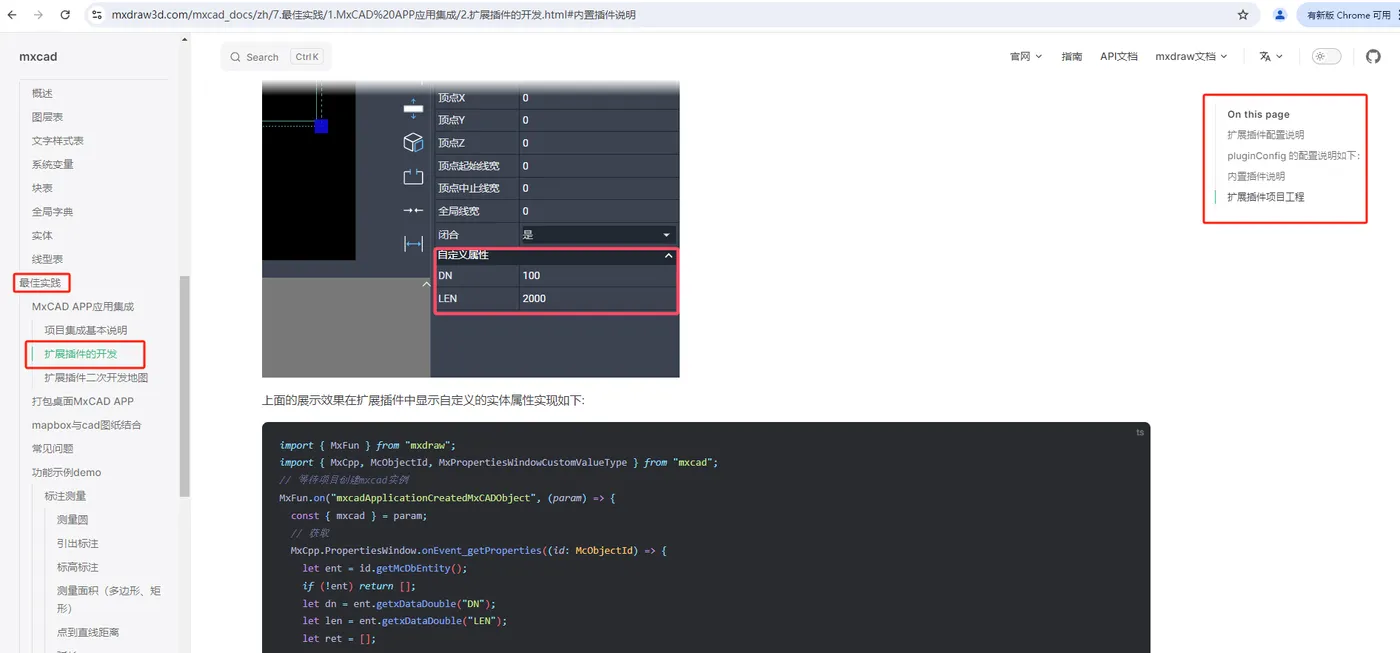Expand the mxdraw文档 dropdown menu
The width and height of the screenshot is (1400, 653).
1191,56
